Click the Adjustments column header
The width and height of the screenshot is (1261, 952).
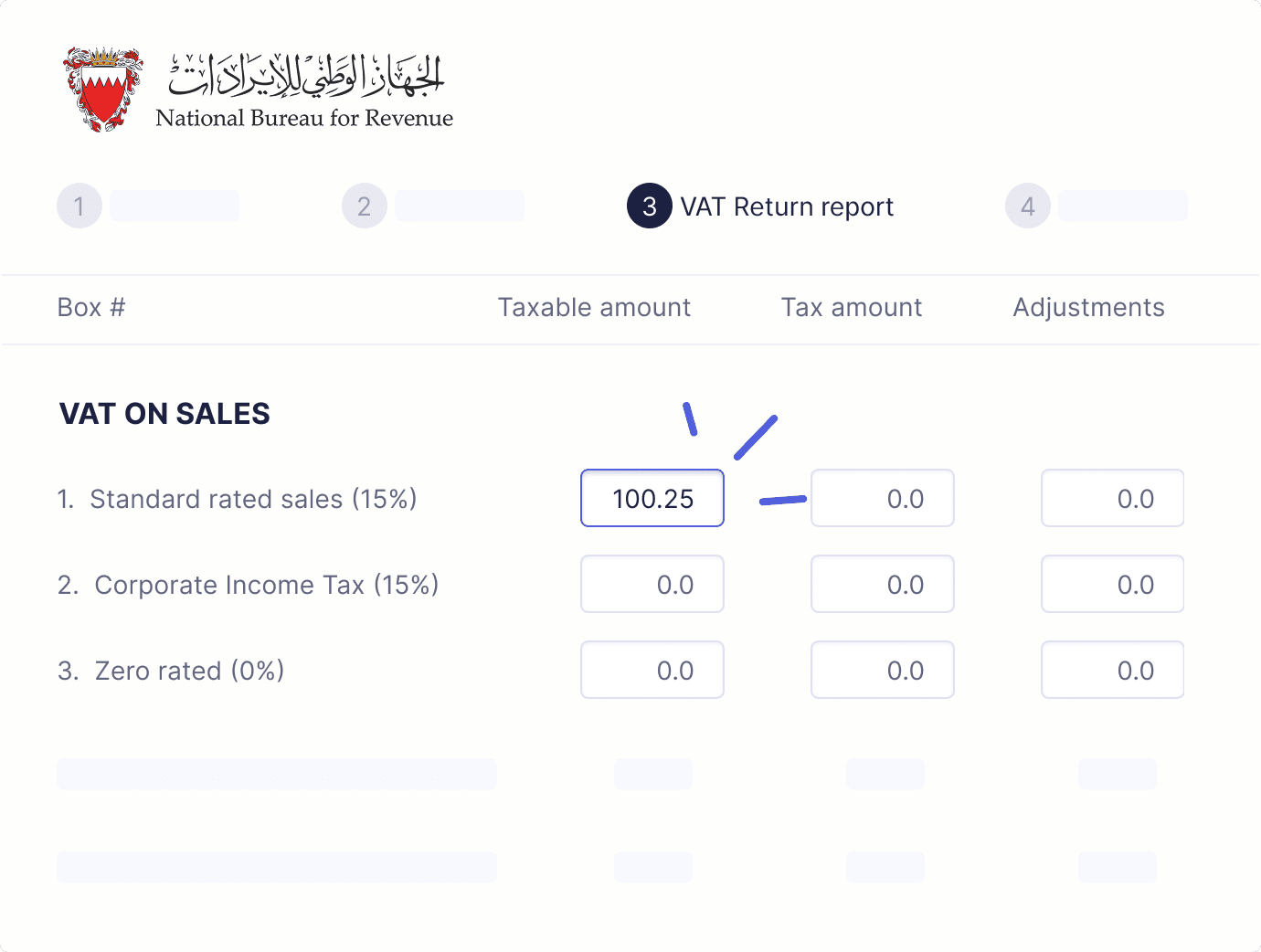(1088, 308)
